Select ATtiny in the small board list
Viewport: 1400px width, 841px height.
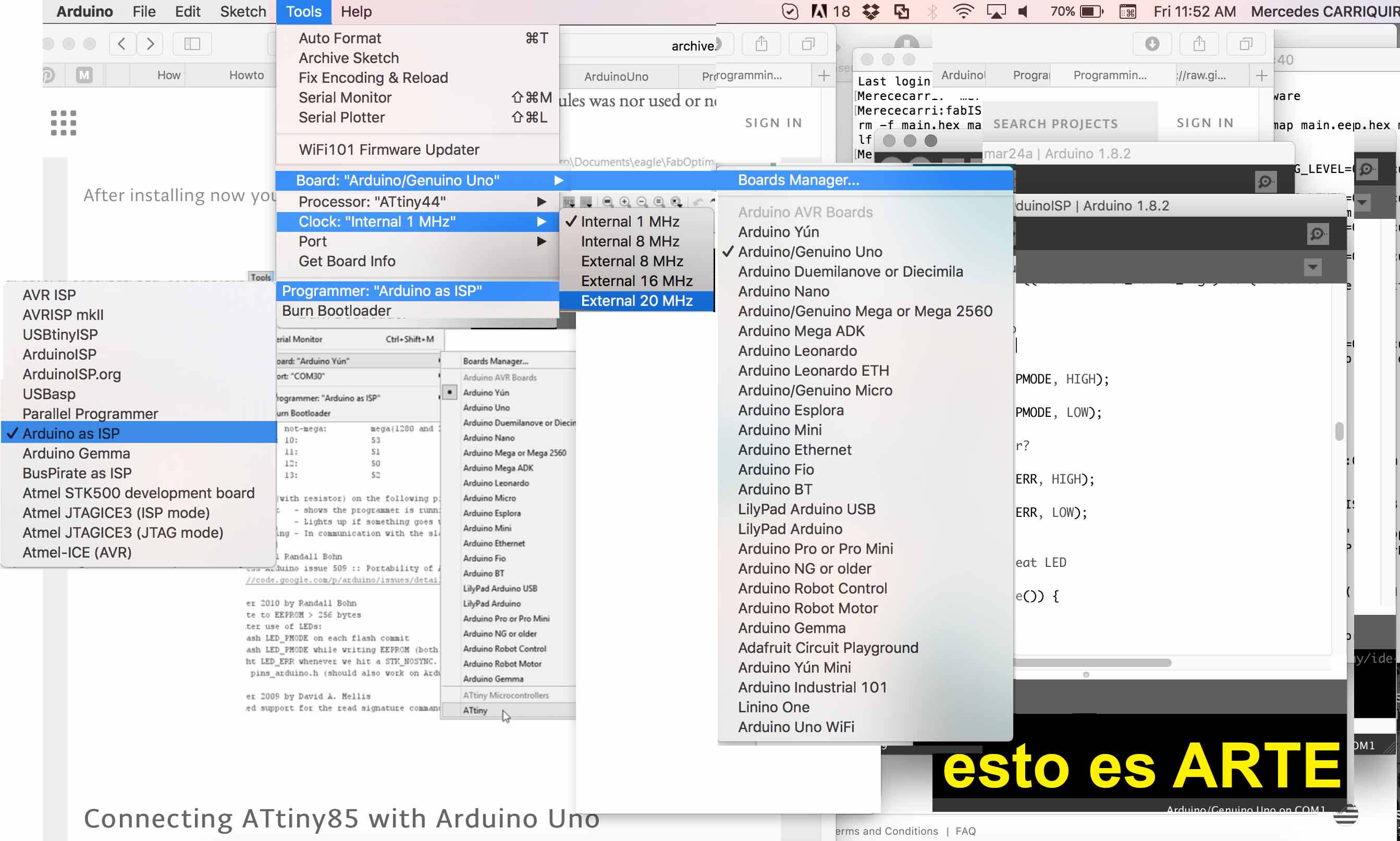click(508, 710)
